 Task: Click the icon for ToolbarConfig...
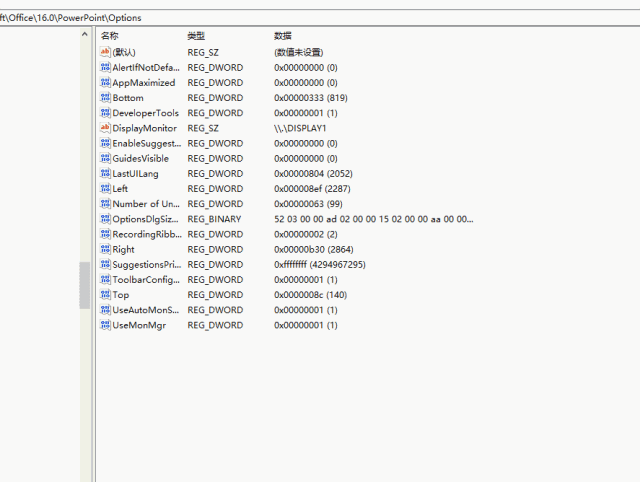point(105,280)
